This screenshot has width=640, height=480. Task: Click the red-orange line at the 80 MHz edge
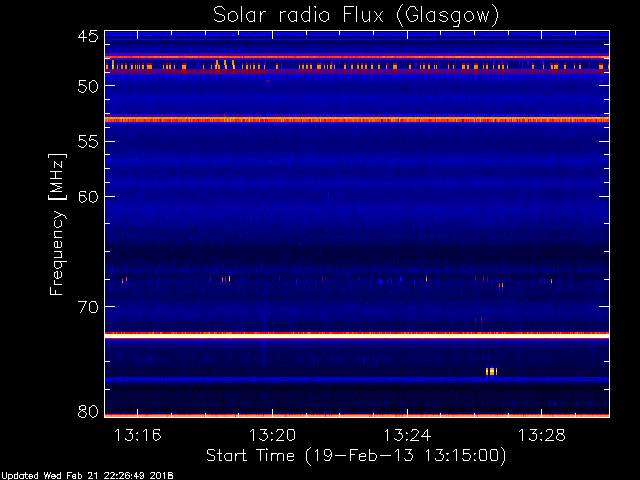pos(357,416)
